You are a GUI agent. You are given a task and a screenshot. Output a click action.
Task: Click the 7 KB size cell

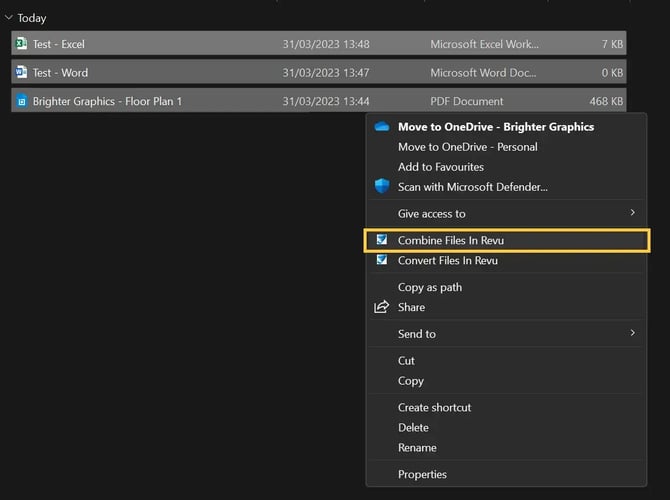[x=612, y=44]
